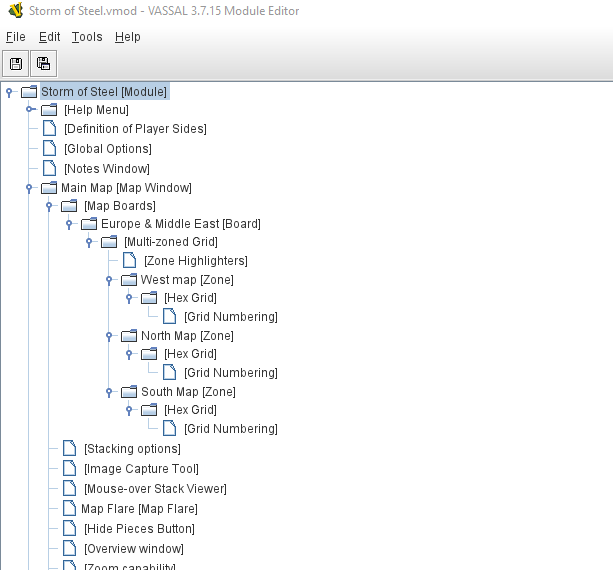
Task: Select '[Image Capture Tool]' row
Action: [141, 469]
